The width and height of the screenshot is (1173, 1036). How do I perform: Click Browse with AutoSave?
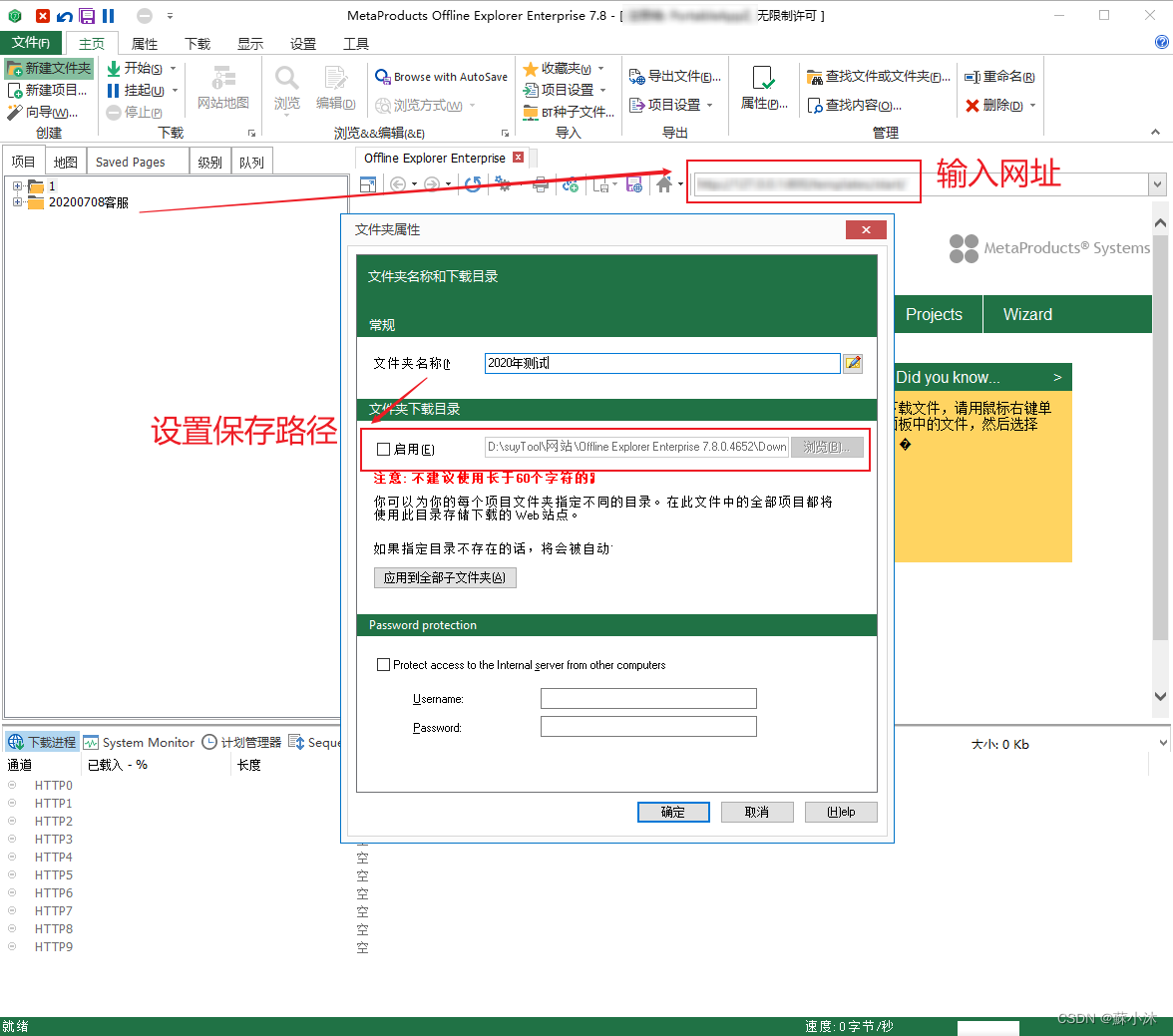(x=441, y=77)
